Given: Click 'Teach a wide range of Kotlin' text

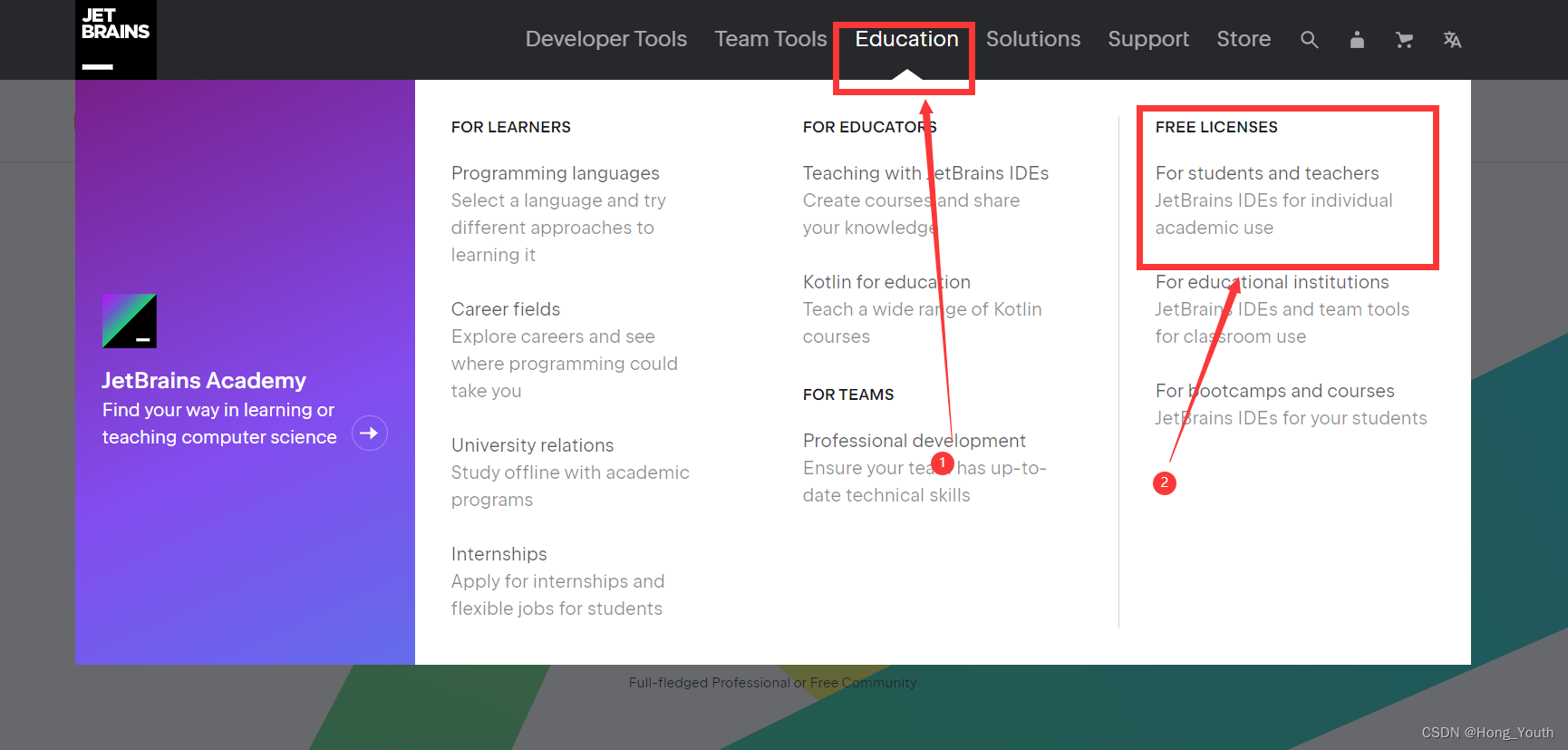Looking at the screenshot, I should coord(923,309).
